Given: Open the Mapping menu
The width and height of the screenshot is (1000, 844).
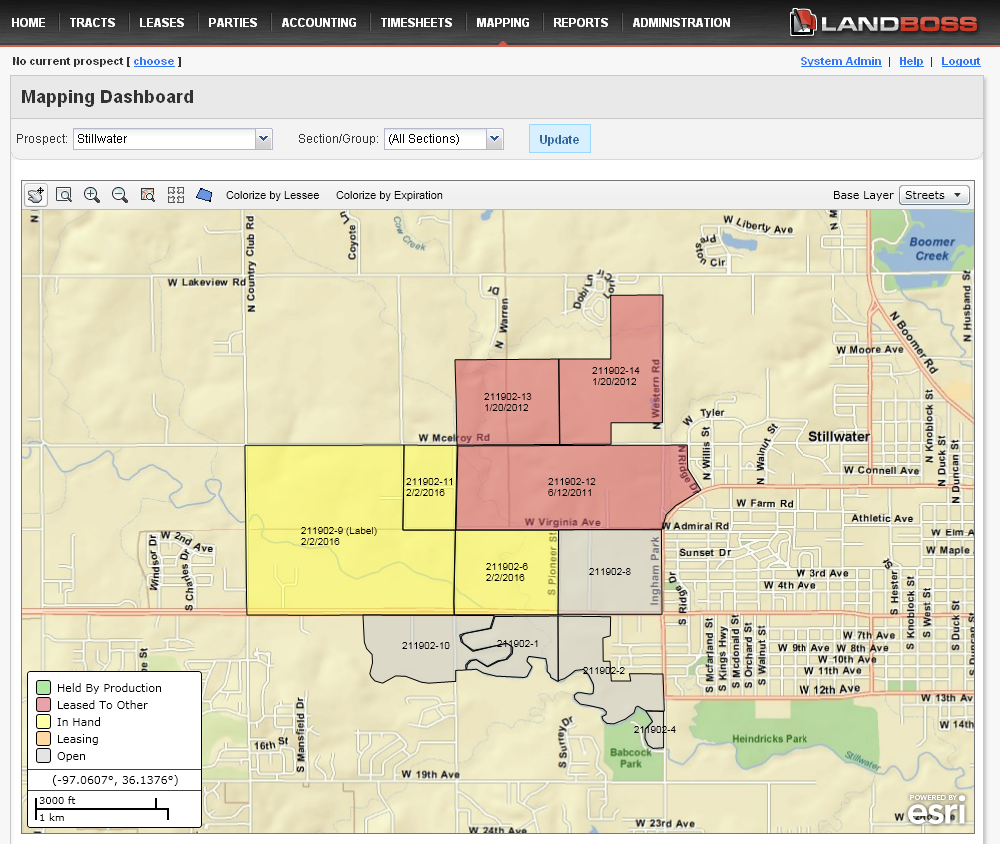Looking at the screenshot, I should 503,23.
